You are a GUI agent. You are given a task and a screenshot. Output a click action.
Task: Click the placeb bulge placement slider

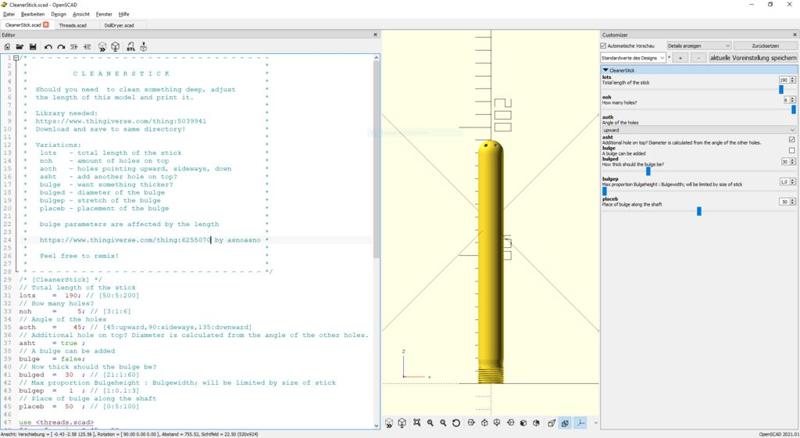(698, 211)
